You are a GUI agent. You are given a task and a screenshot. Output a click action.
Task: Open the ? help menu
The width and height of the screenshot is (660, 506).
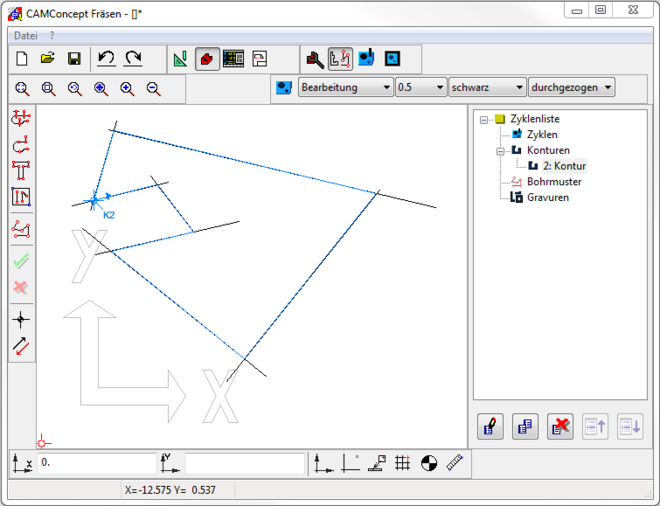point(52,35)
